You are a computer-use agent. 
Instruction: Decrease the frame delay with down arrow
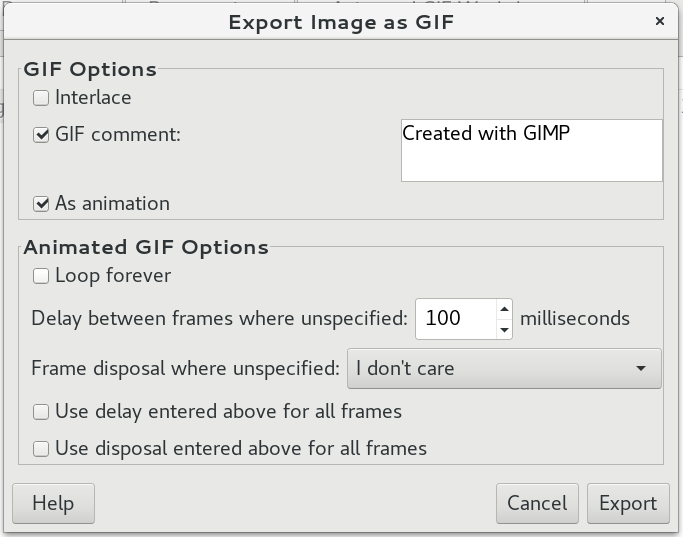point(504,328)
